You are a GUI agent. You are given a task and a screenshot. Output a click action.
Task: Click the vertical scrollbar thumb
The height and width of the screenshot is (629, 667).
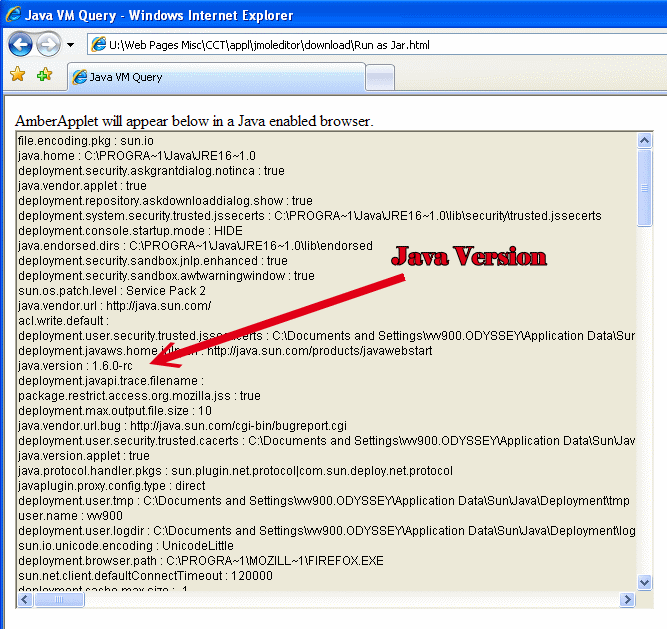pyautogui.click(x=644, y=188)
